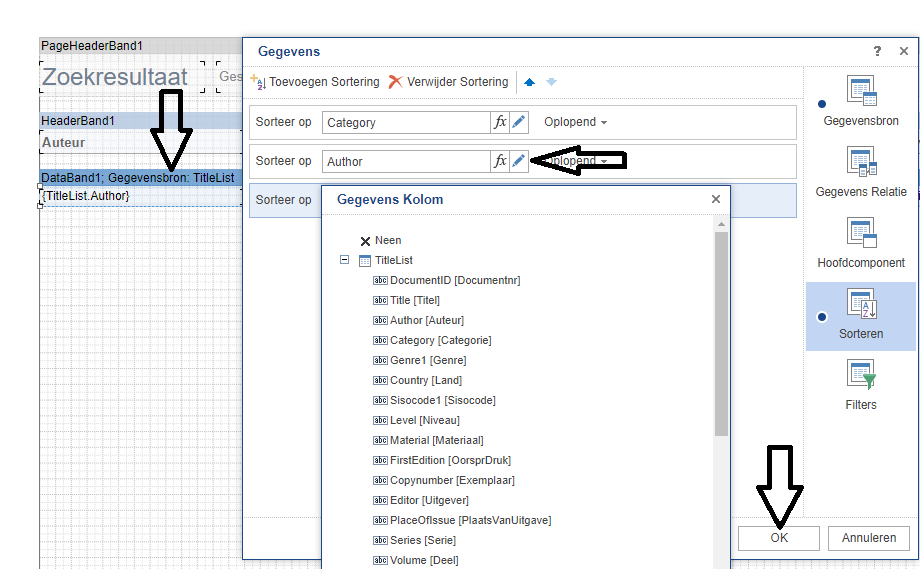
Task: Move sorting down with down arrow
Action: [x=551, y=82]
